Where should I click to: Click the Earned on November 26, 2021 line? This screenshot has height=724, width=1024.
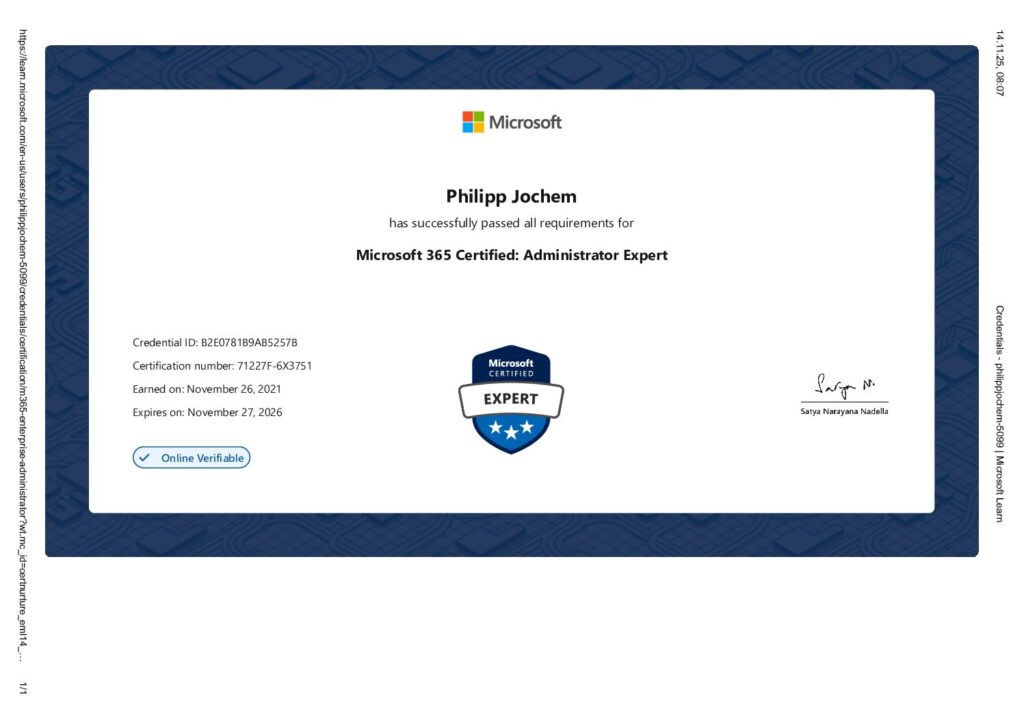click(x=207, y=389)
